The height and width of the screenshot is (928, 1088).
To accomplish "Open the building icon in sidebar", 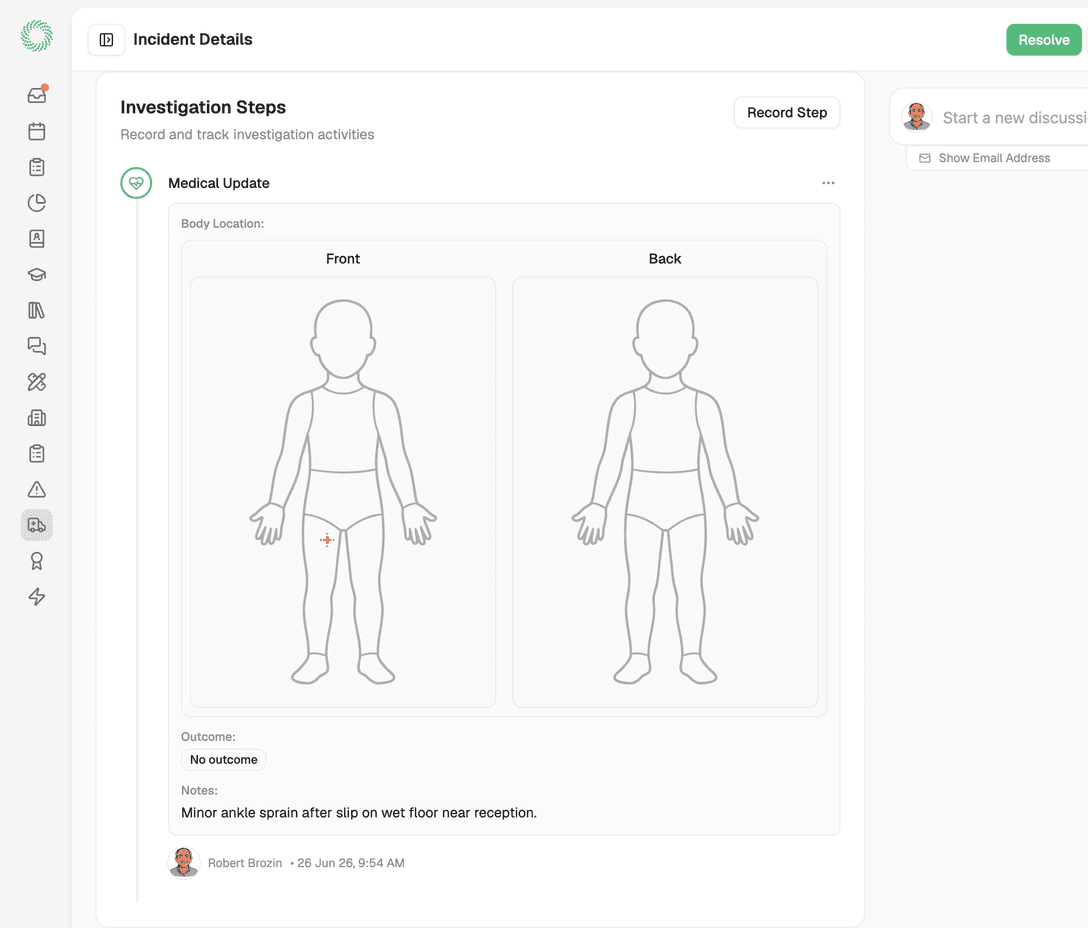I will [37, 418].
